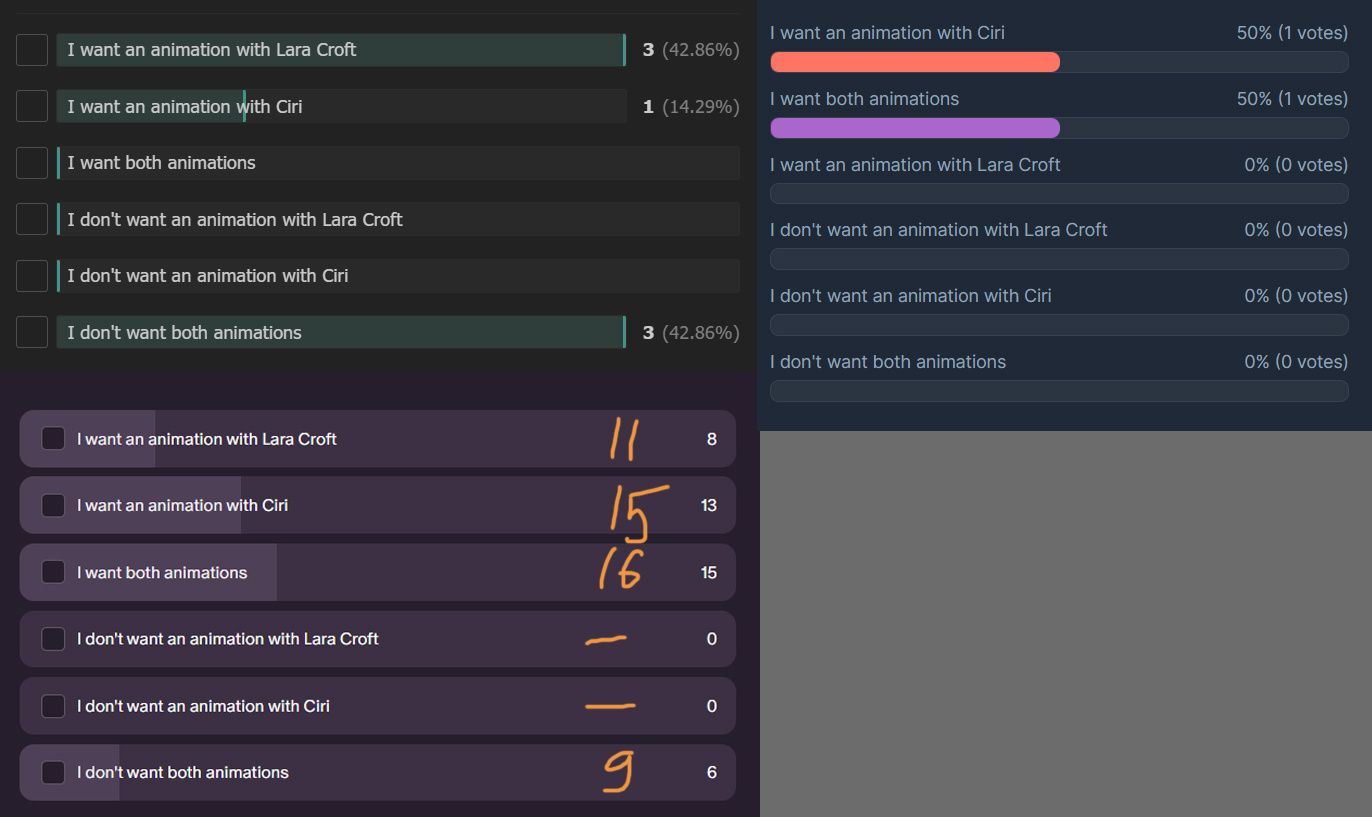
Task: Tick purple poll's "don't want Lara Croft" checkbox
Action: tap(53, 639)
